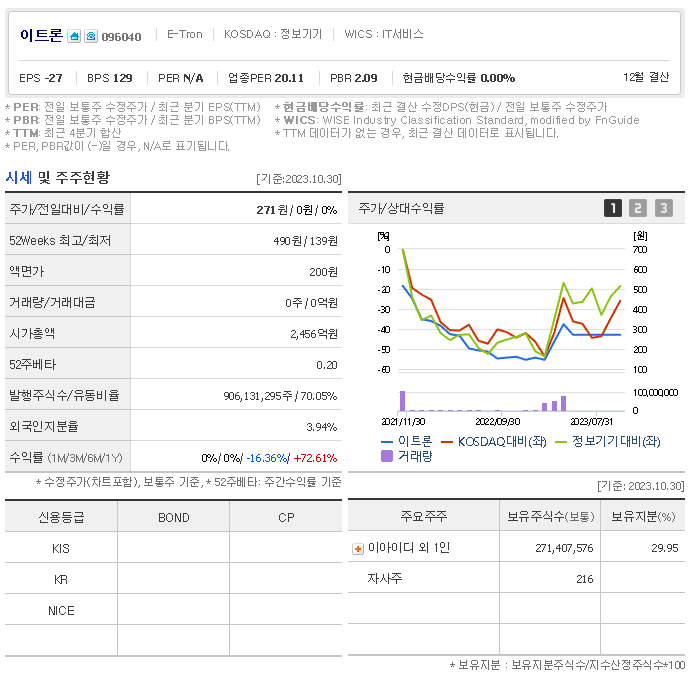This screenshot has height=678, width=695.
Task: Click the BPS 129 value
Action: [x=109, y=78]
